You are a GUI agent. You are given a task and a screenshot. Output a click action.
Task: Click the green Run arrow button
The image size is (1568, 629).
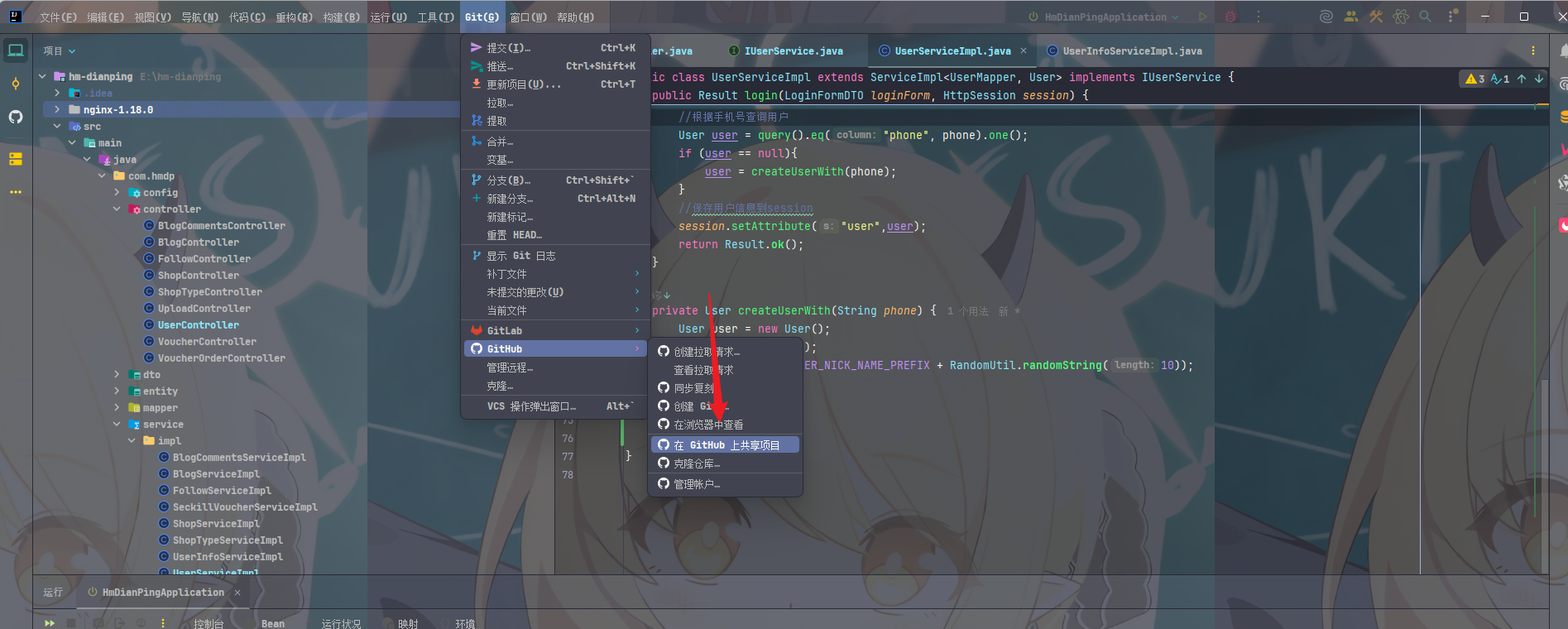click(x=1202, y=17)
